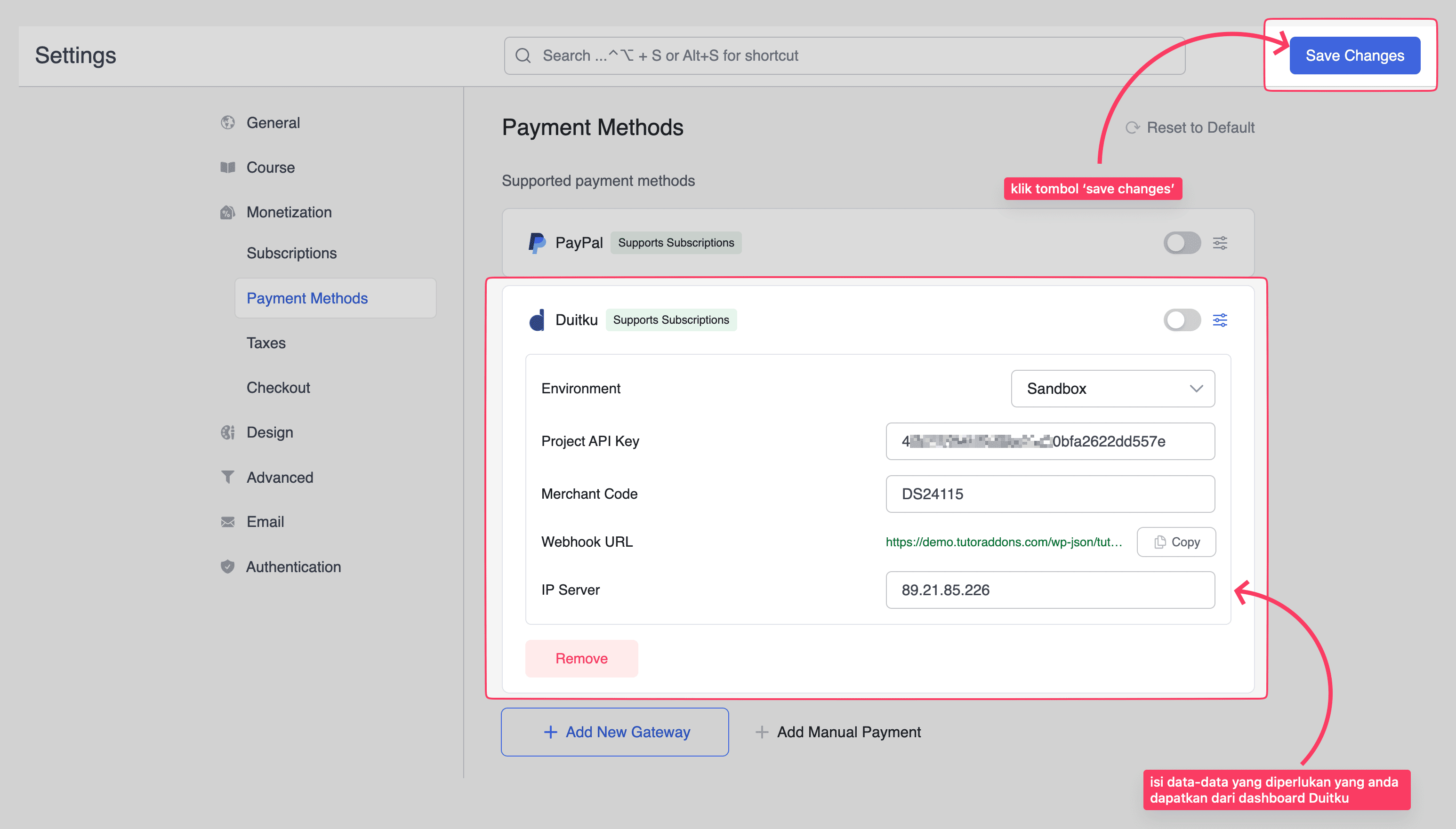Click the Authentication shield icon
Viewport: 1456px width, 829px height.
(x=228, y=567)
